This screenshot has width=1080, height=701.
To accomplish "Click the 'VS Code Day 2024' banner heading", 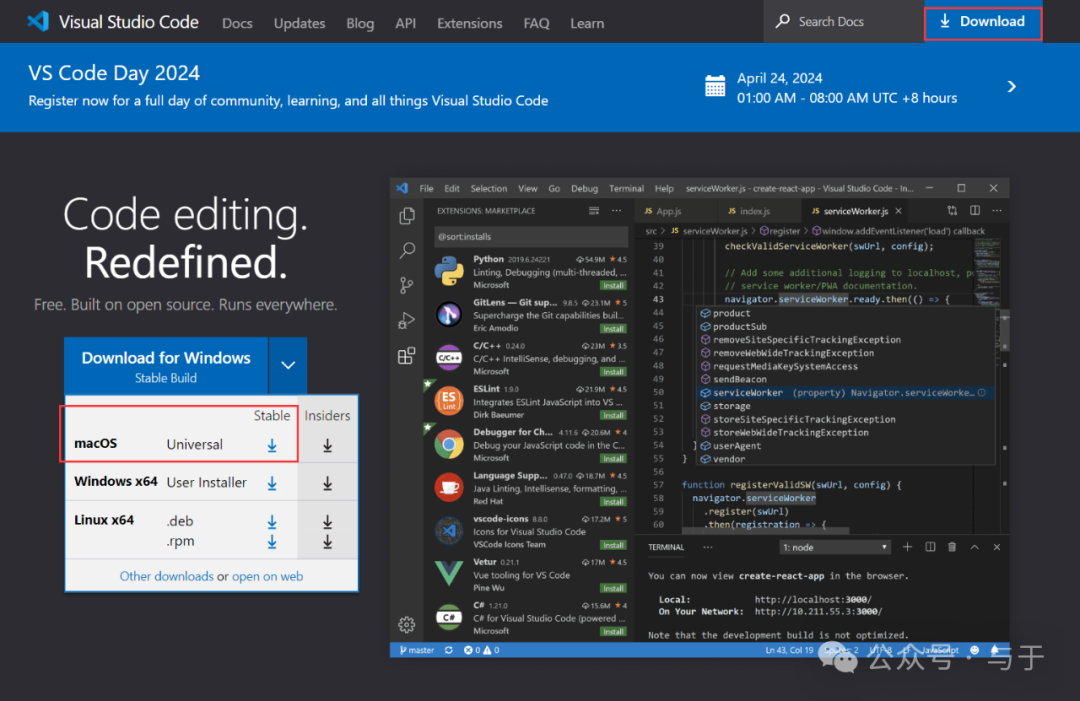I will click(114, 73).
